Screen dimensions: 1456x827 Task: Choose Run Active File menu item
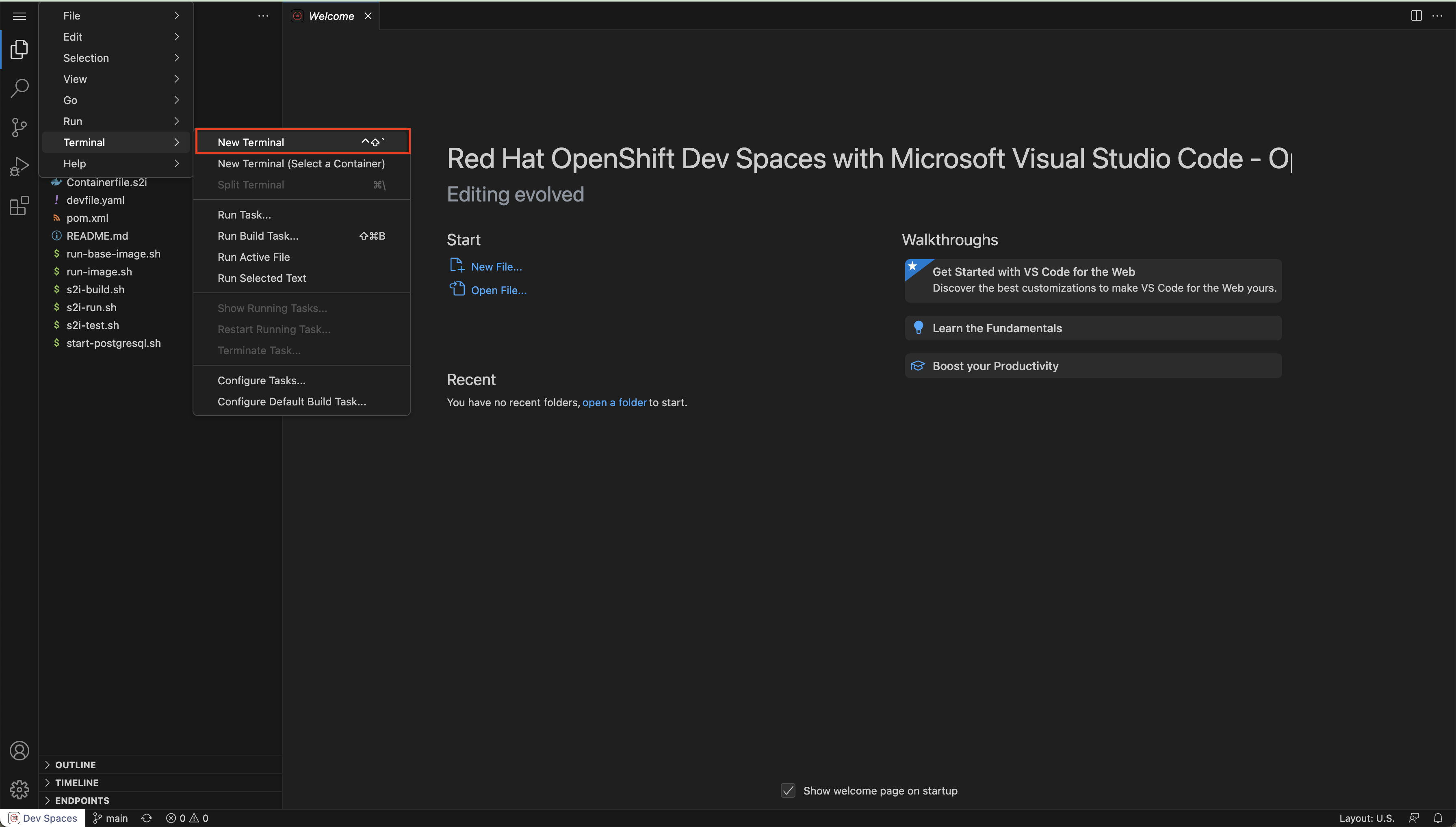coord(302,257)
